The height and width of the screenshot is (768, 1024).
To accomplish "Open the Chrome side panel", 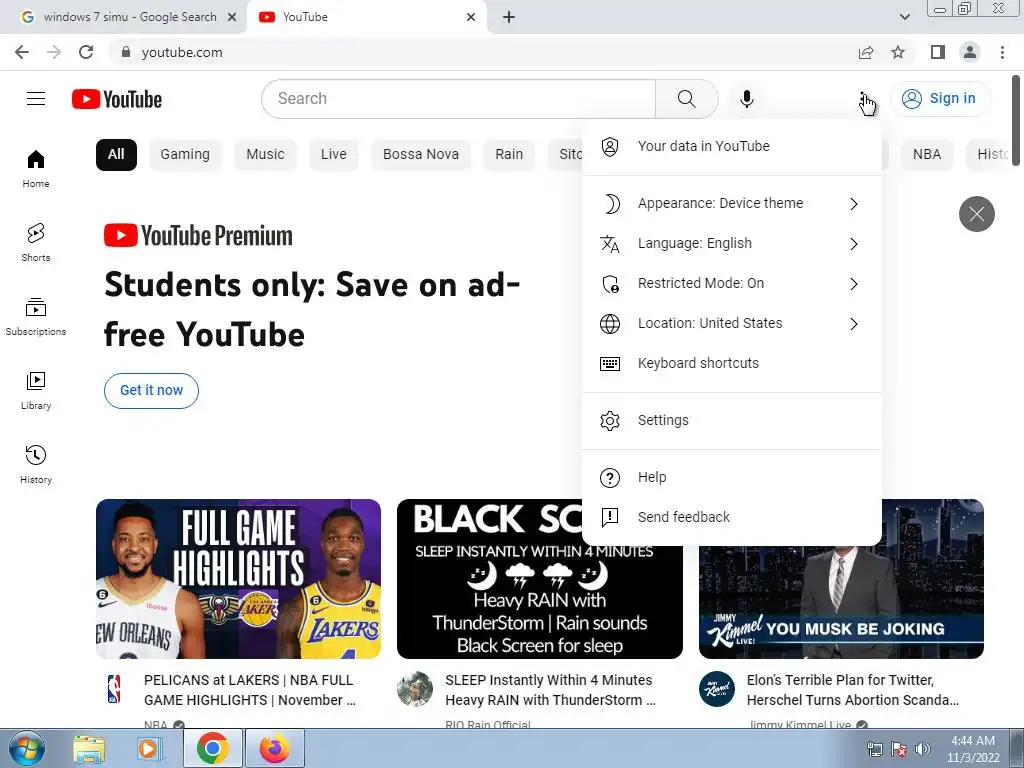I will click(938, 52).
